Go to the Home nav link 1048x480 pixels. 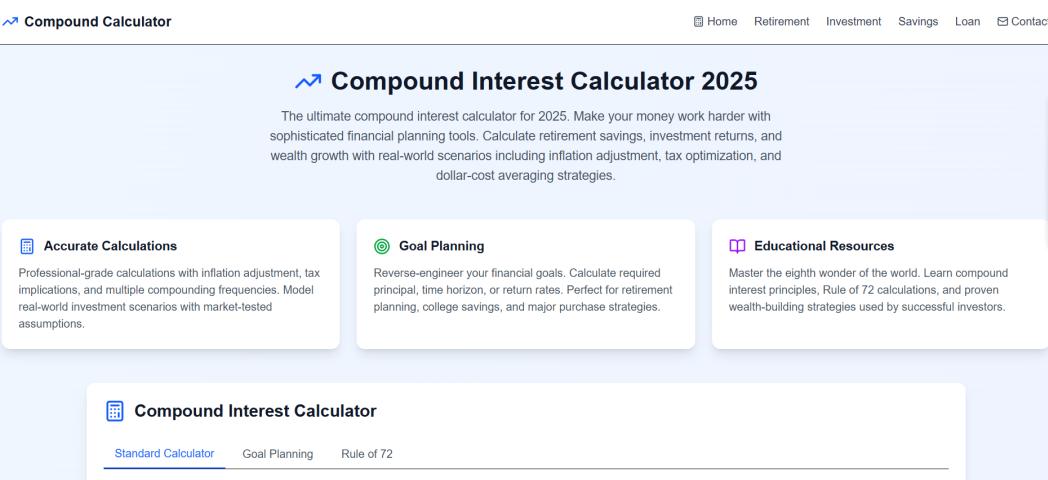tap(722, 22)
